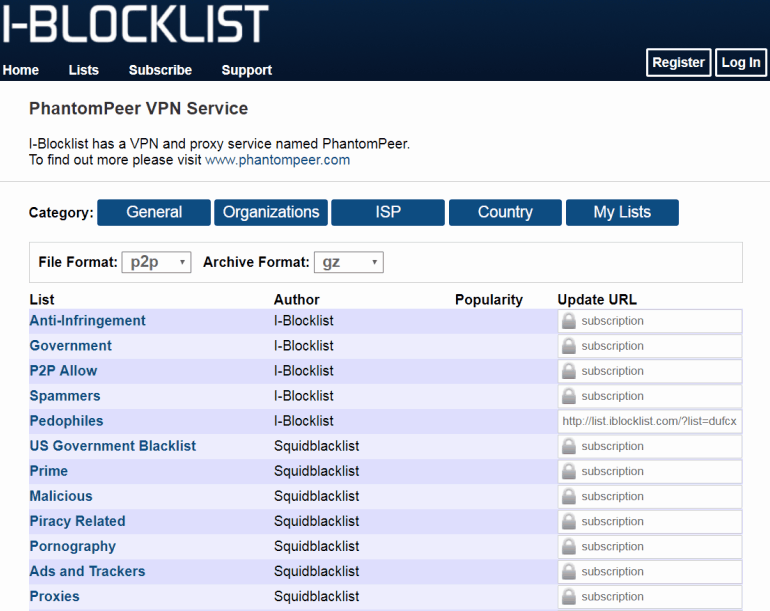
Task: Click the lock icon in Pornography row
Action: click(569, 546)
